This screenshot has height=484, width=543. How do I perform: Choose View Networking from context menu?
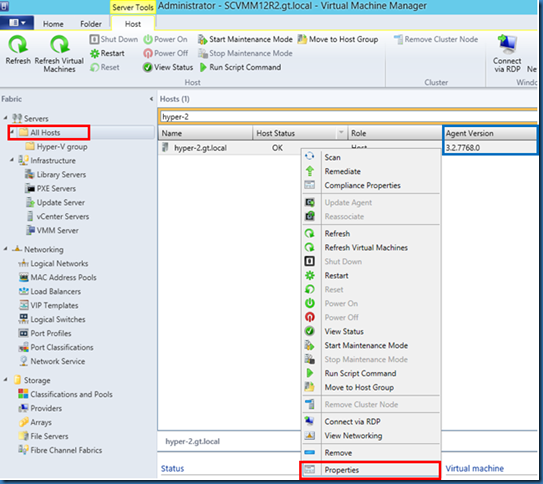point(371,436)
